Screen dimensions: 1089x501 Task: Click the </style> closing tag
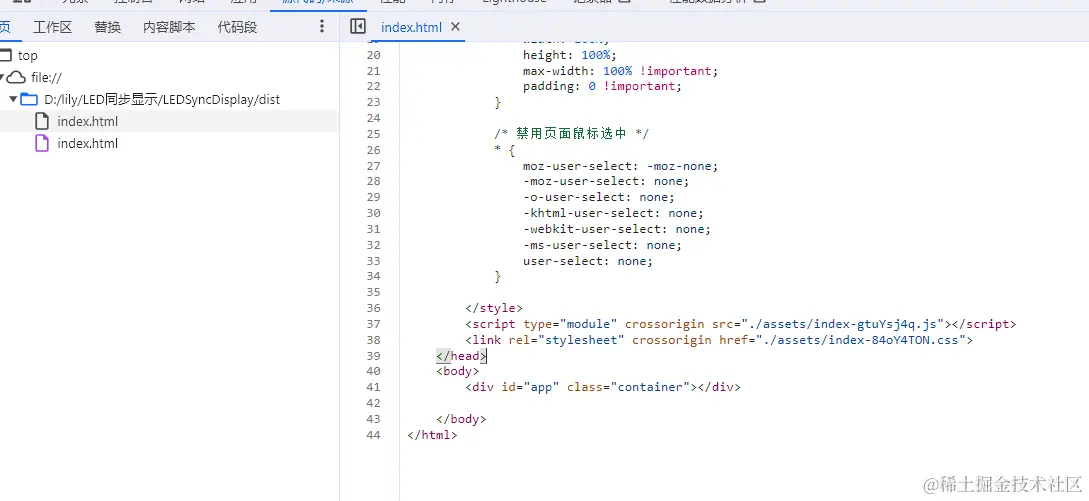[x=494, y=309]
